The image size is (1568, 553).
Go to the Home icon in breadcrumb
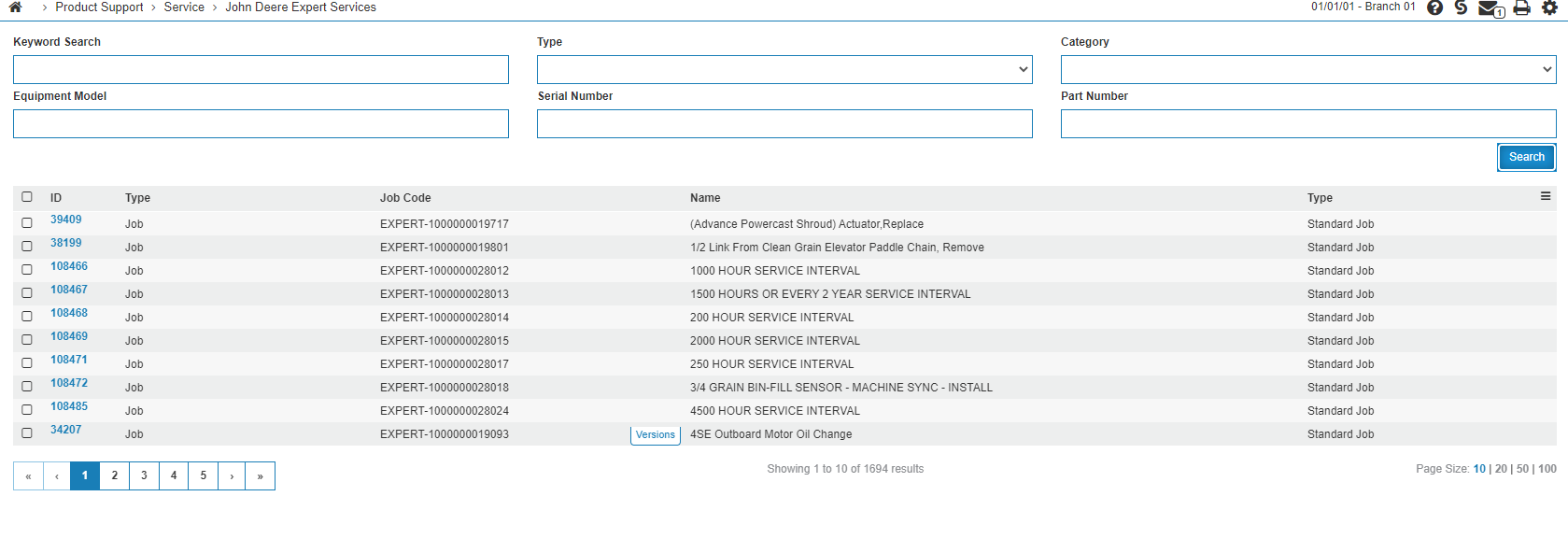pyautogui.click(x=15, y=7)
